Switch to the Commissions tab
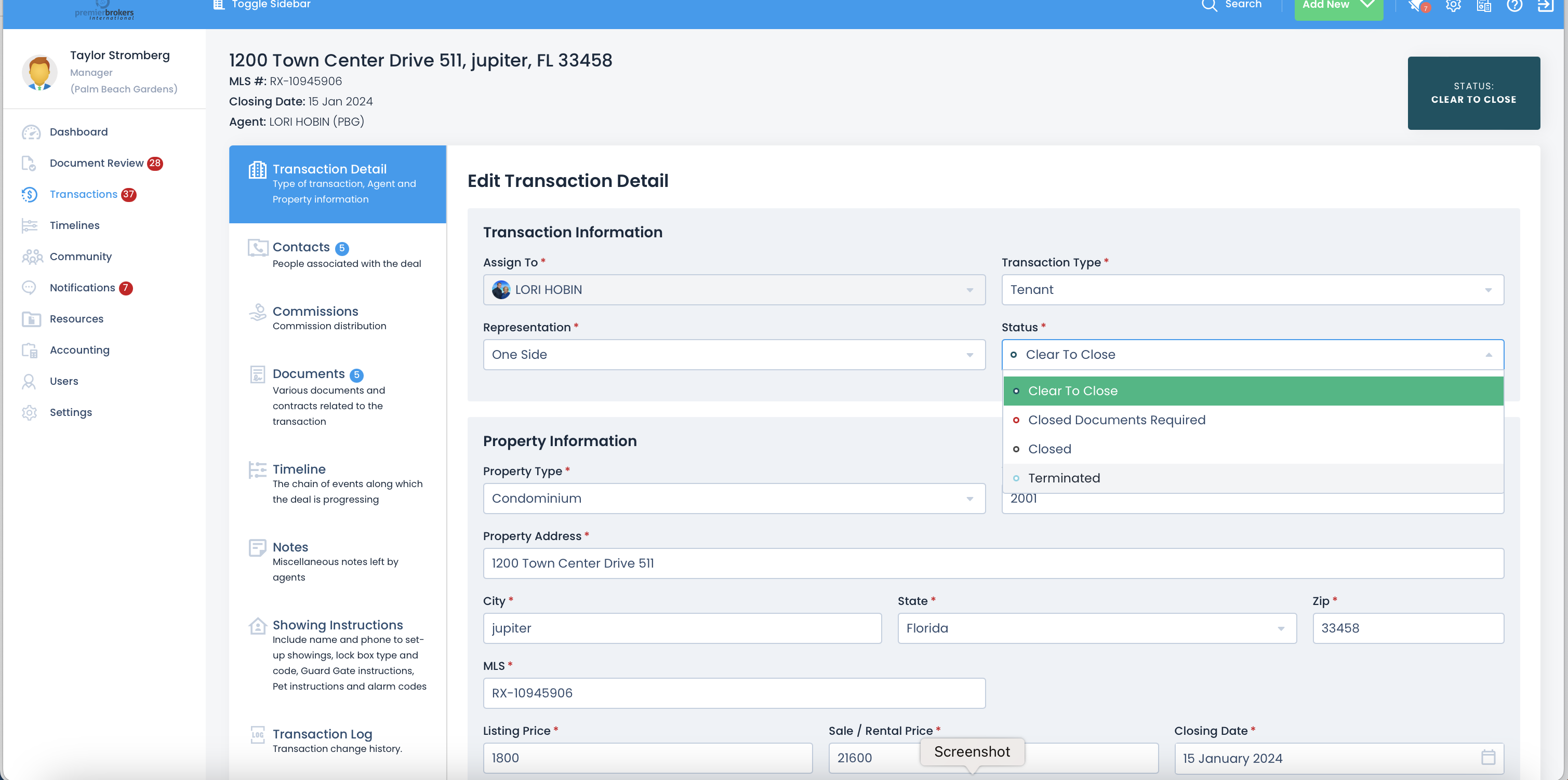1568x780 pixels. click(337, 318)
